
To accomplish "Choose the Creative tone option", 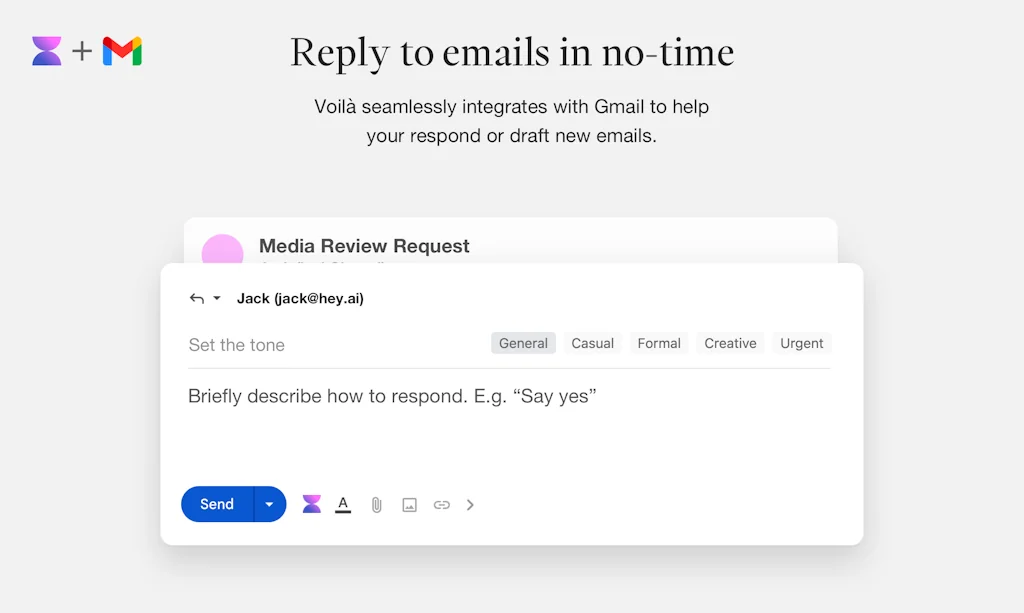I will coord(730,343).
